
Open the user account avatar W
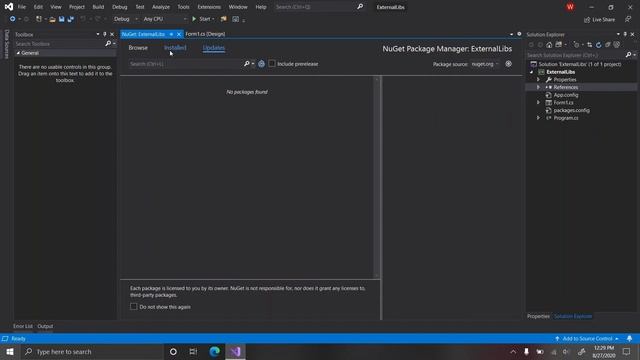[x=570, y=7]
